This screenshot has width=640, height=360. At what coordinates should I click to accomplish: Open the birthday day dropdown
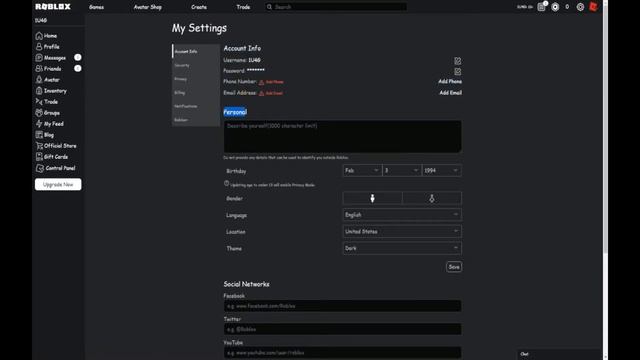pyautogui.click(x=402, y=171)
